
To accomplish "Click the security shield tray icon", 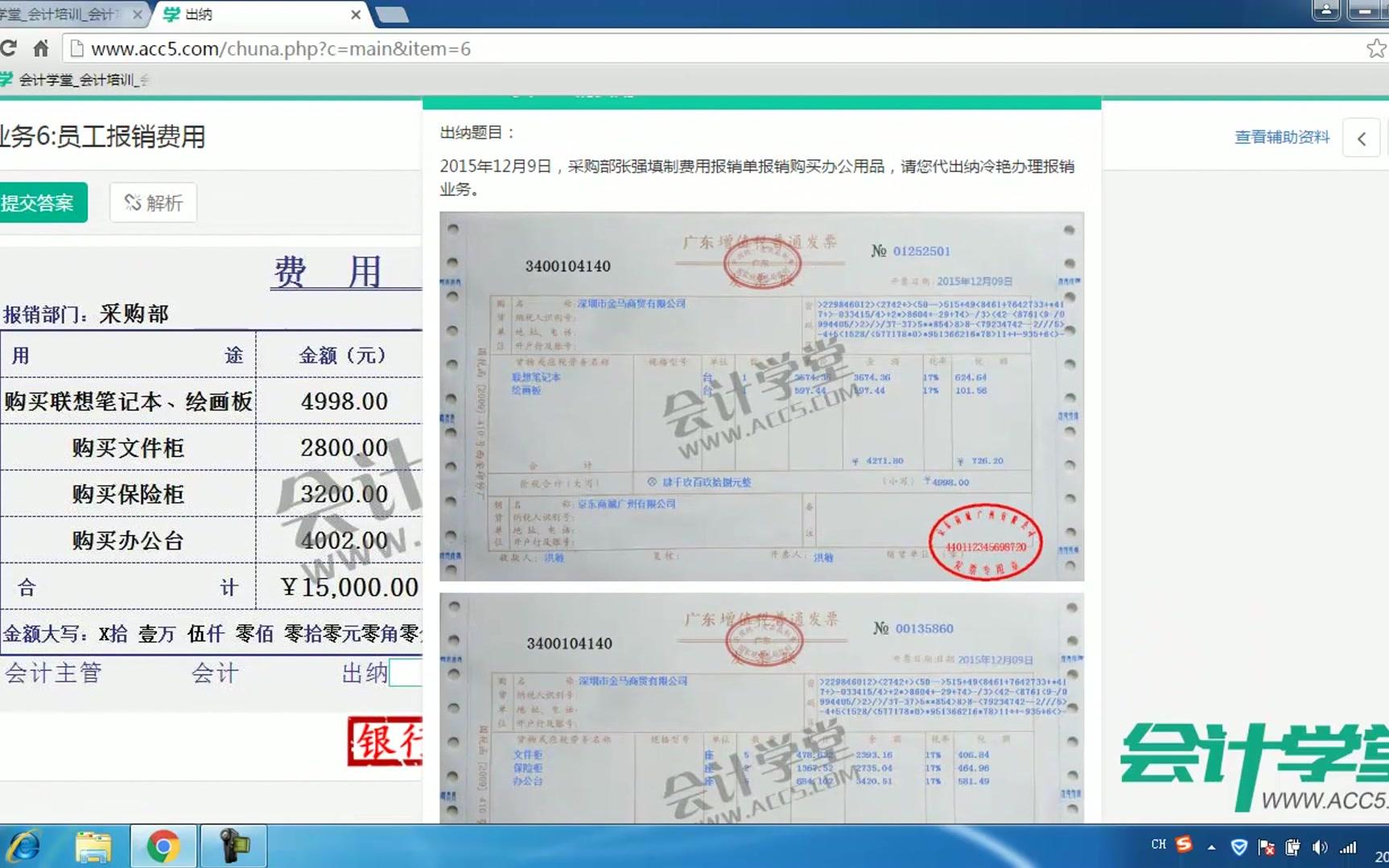I will (1239, 847).
